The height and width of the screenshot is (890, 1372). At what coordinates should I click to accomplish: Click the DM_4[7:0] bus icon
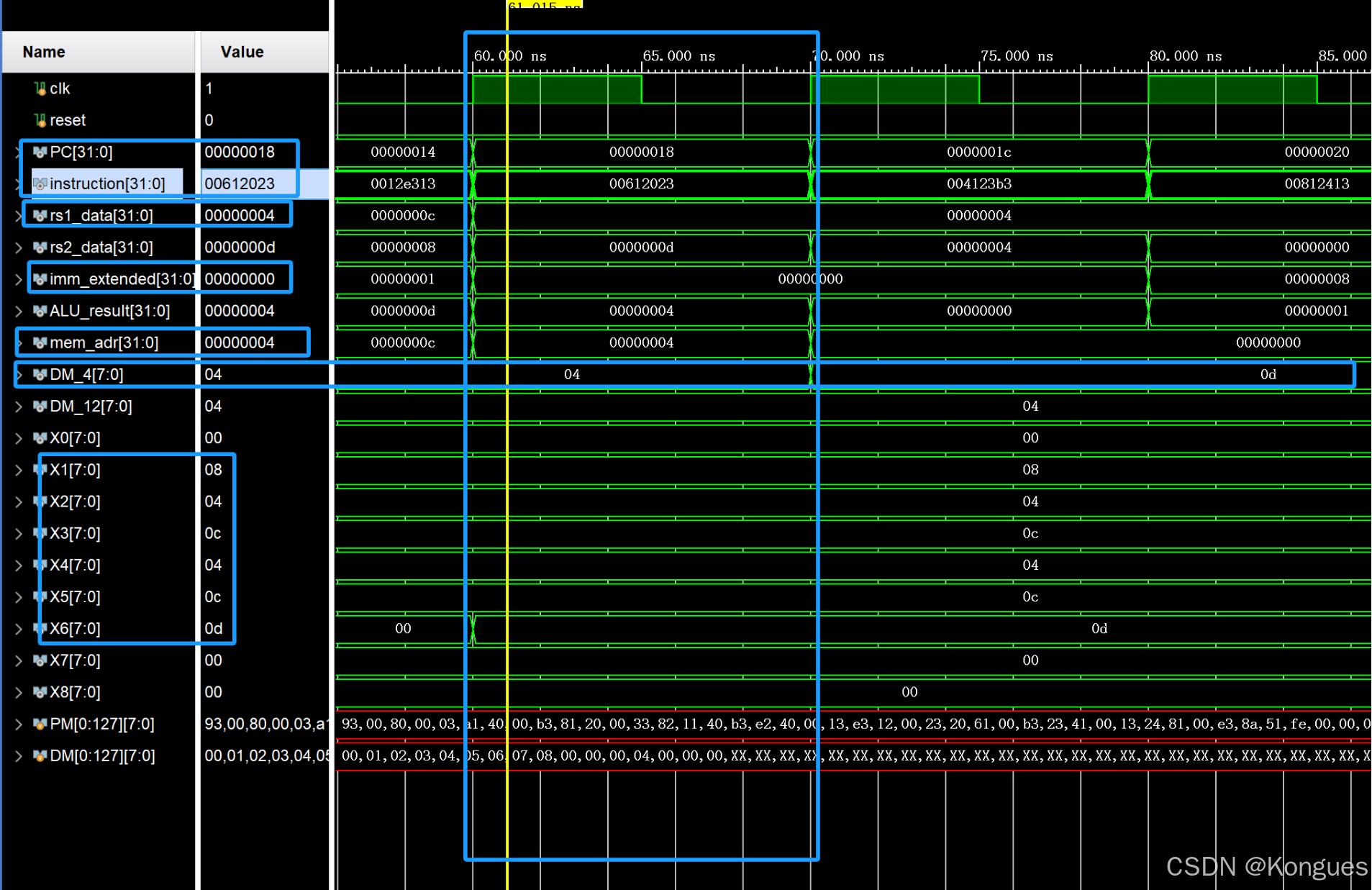coord(40,374)
